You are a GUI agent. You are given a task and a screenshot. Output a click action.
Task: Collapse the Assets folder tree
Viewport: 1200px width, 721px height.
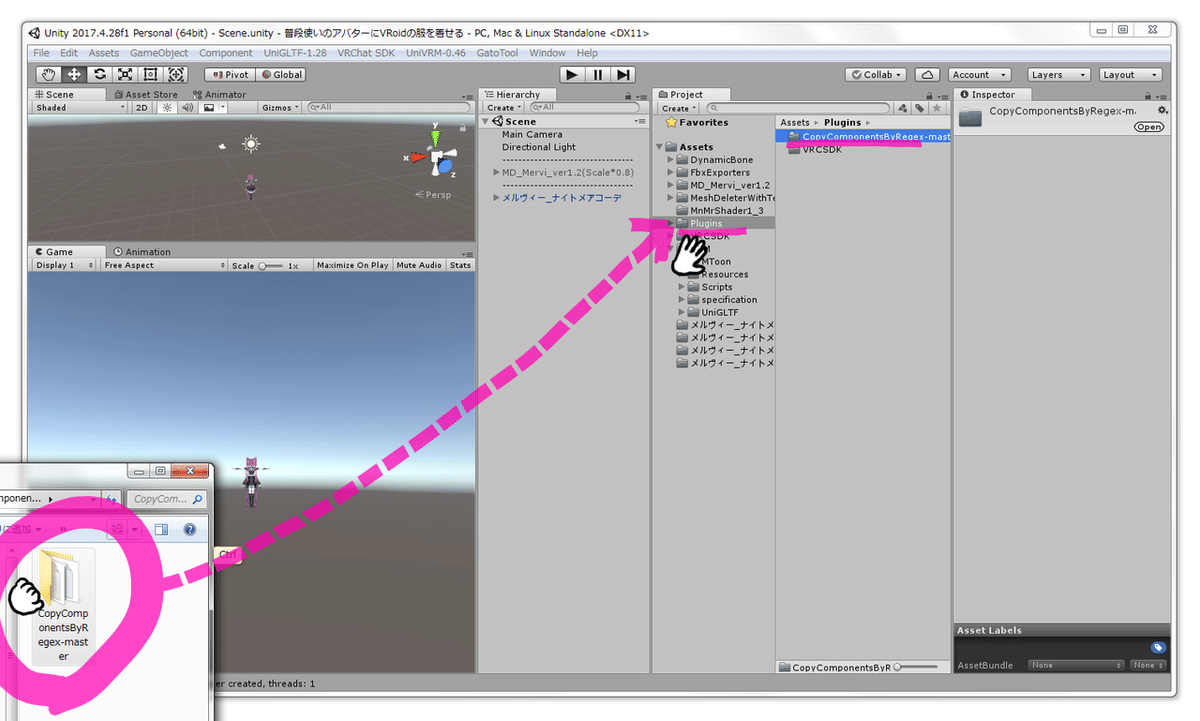pyautogui.click(x=660, y=147)
